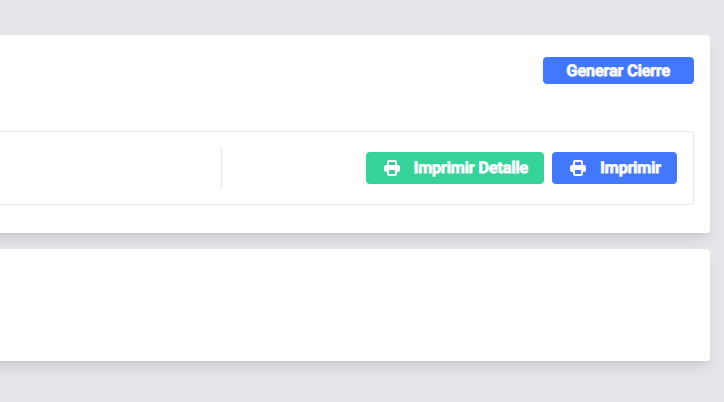The image size is (724, 402).
Task: Click the gray background below the lower card
Action: (350, 382)
